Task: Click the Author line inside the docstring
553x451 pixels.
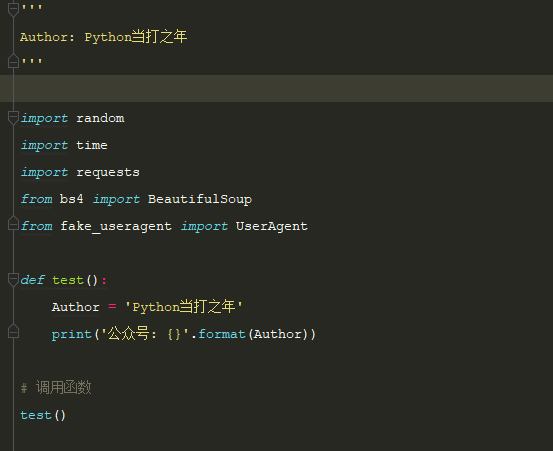Action: [x=103, y=37]
